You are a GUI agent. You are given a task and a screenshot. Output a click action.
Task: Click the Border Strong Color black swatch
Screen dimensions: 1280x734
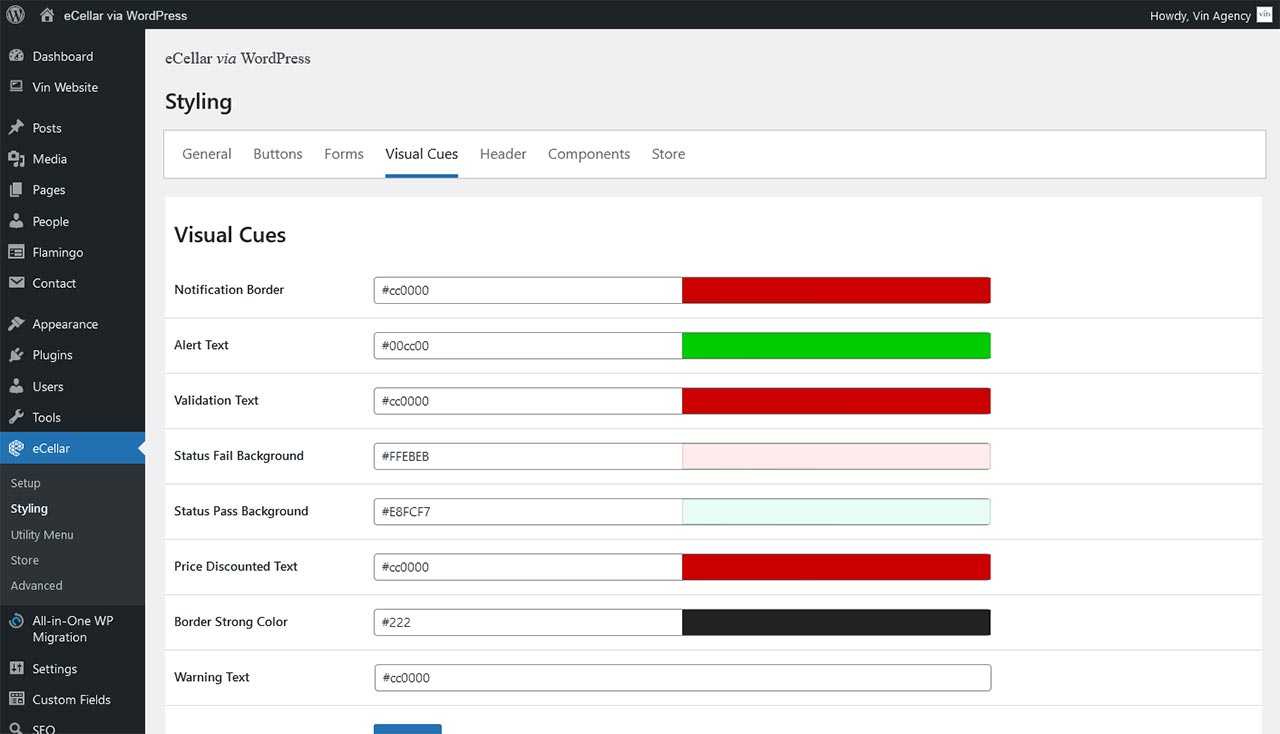[836, 622]
